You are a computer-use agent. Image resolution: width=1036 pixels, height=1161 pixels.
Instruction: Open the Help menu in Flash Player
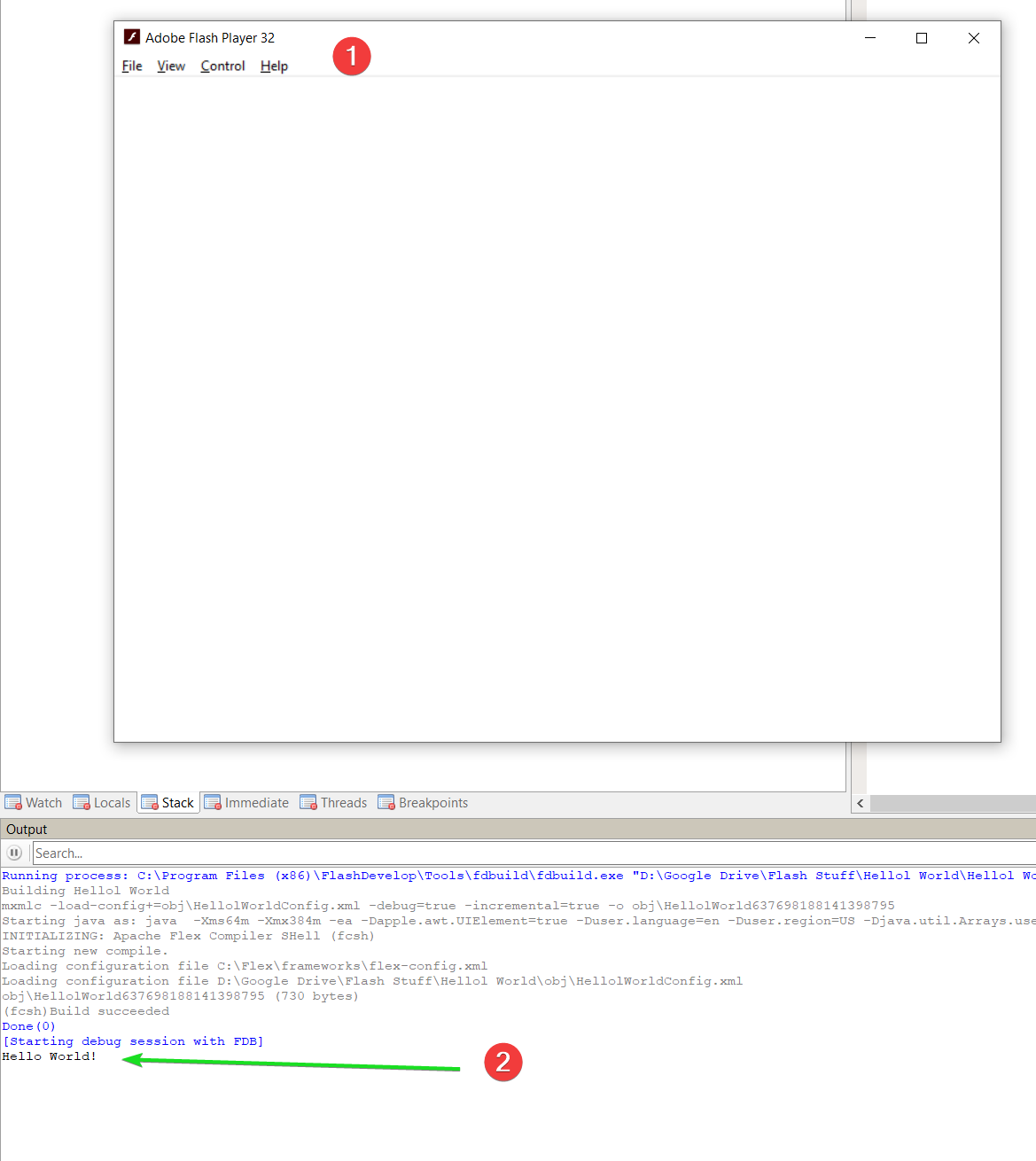click(274, 66)
